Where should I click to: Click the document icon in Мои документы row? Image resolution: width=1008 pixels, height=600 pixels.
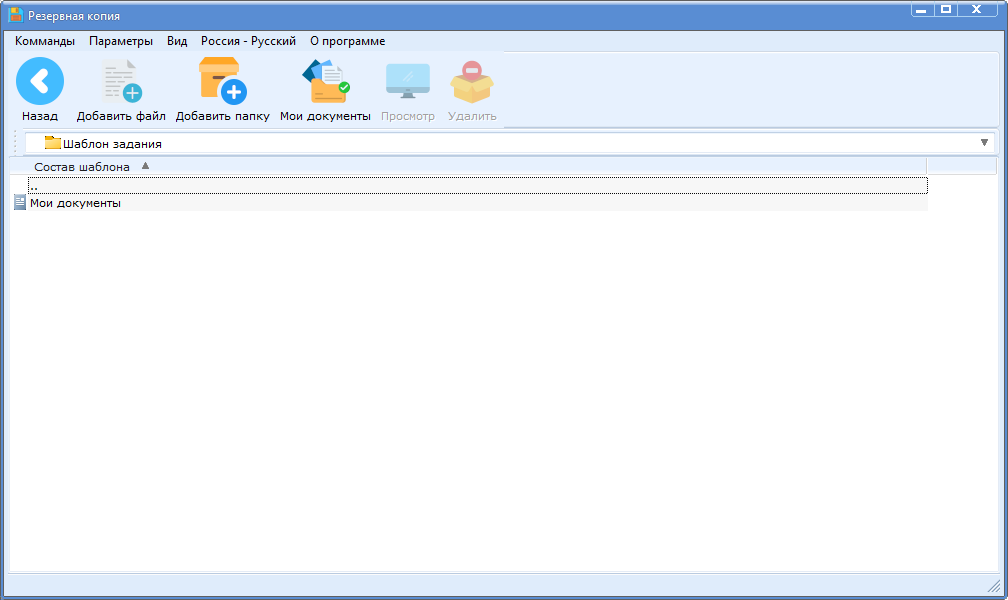[19, 203]
